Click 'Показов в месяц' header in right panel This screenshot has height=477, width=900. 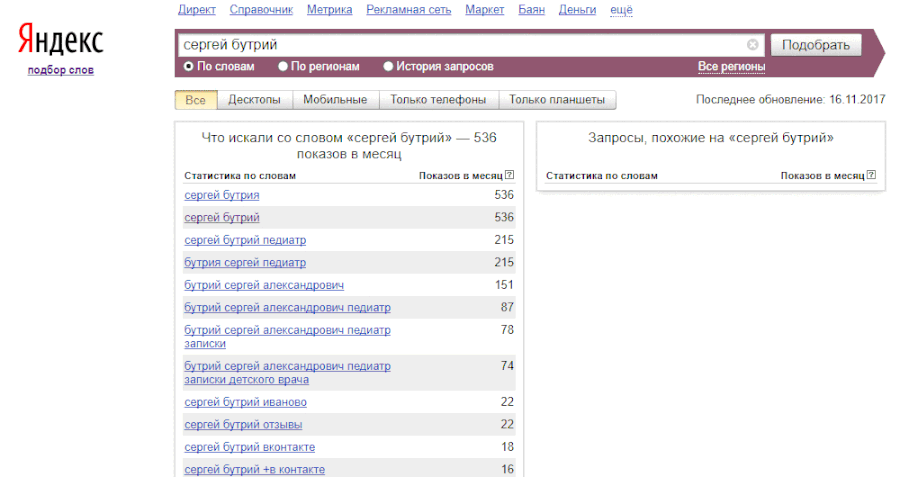(x=823, y=176)
